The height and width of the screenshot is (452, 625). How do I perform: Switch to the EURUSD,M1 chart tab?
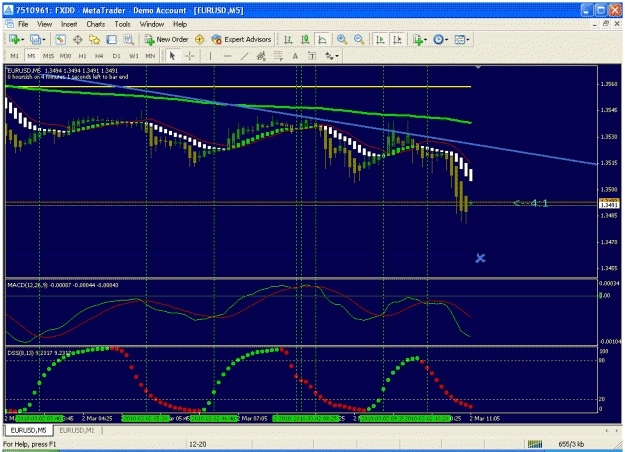[x=77, y=430]
